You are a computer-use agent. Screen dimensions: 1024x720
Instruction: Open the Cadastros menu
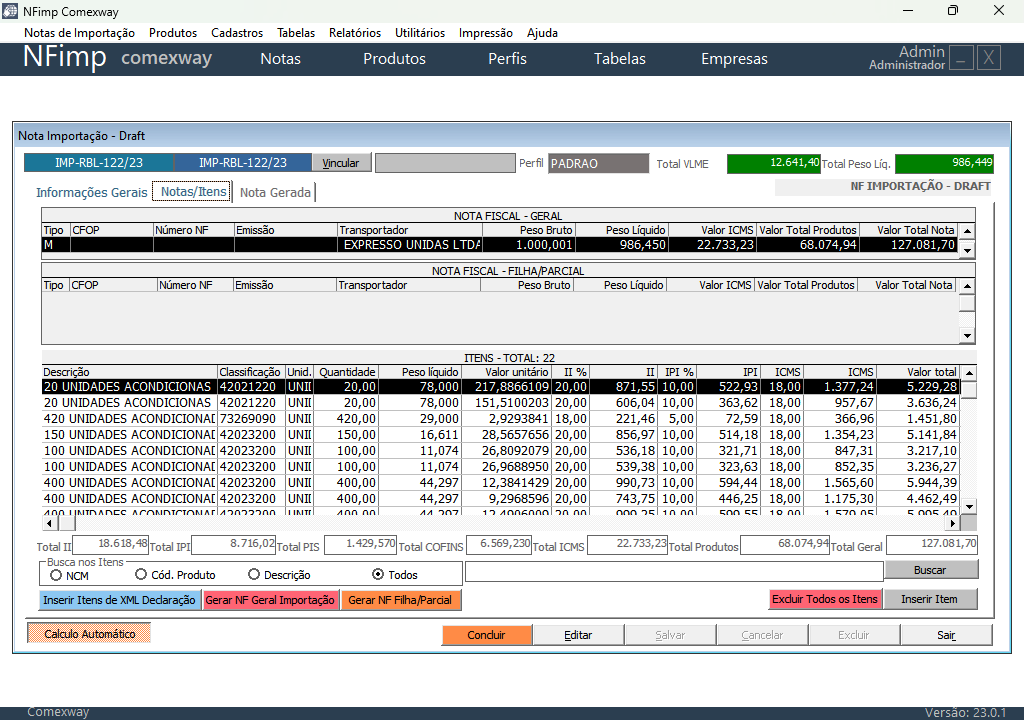pyautogui.click(x=236, y=33)
